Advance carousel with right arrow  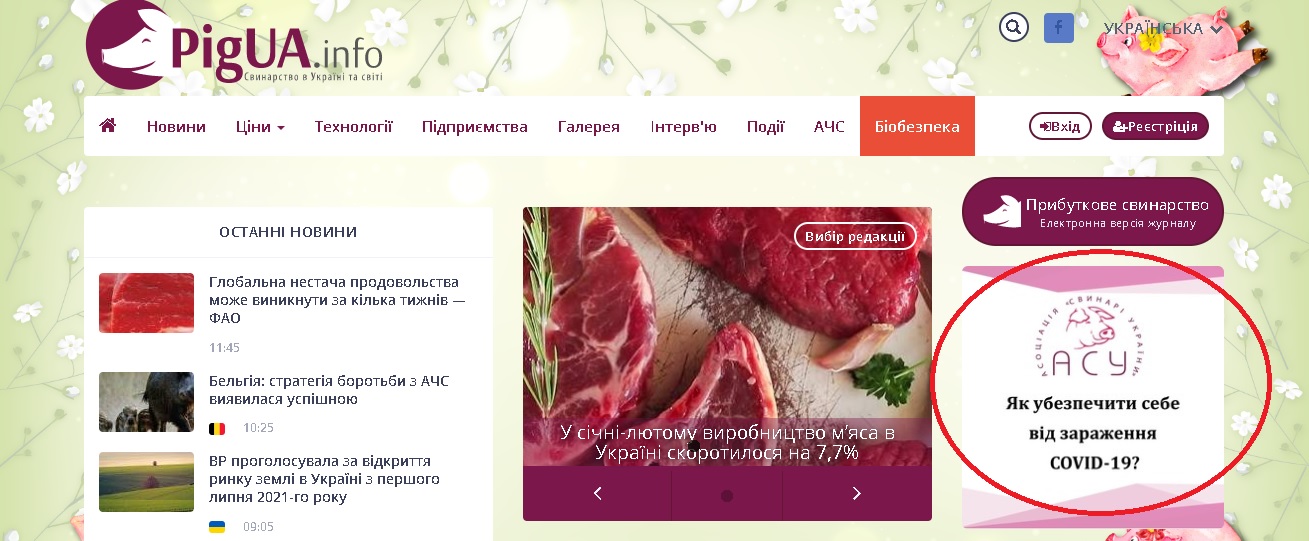[x=857, y=493]
